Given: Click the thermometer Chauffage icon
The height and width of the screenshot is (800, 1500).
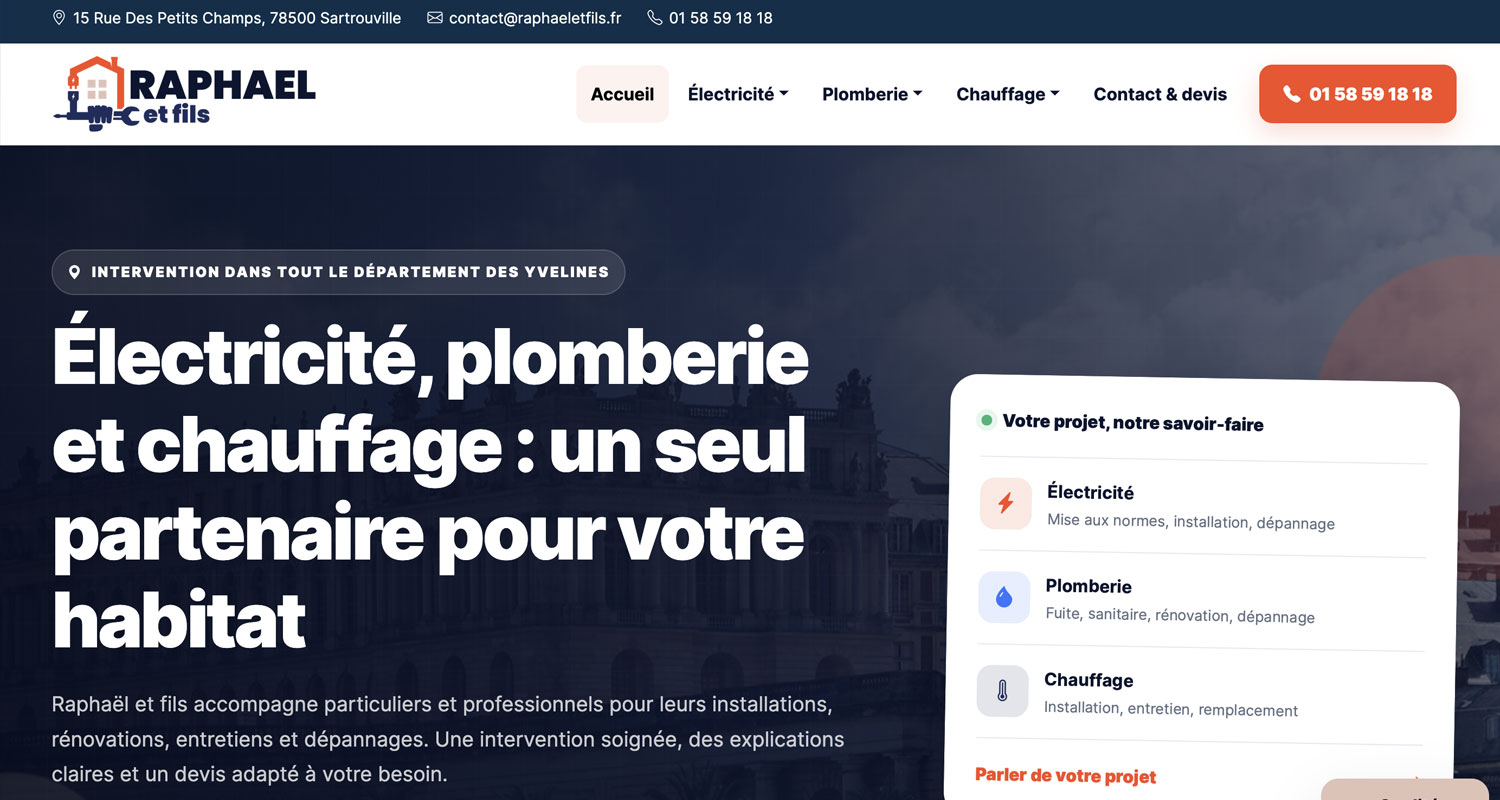Looking at the screenshot, I should (1002, 691).
